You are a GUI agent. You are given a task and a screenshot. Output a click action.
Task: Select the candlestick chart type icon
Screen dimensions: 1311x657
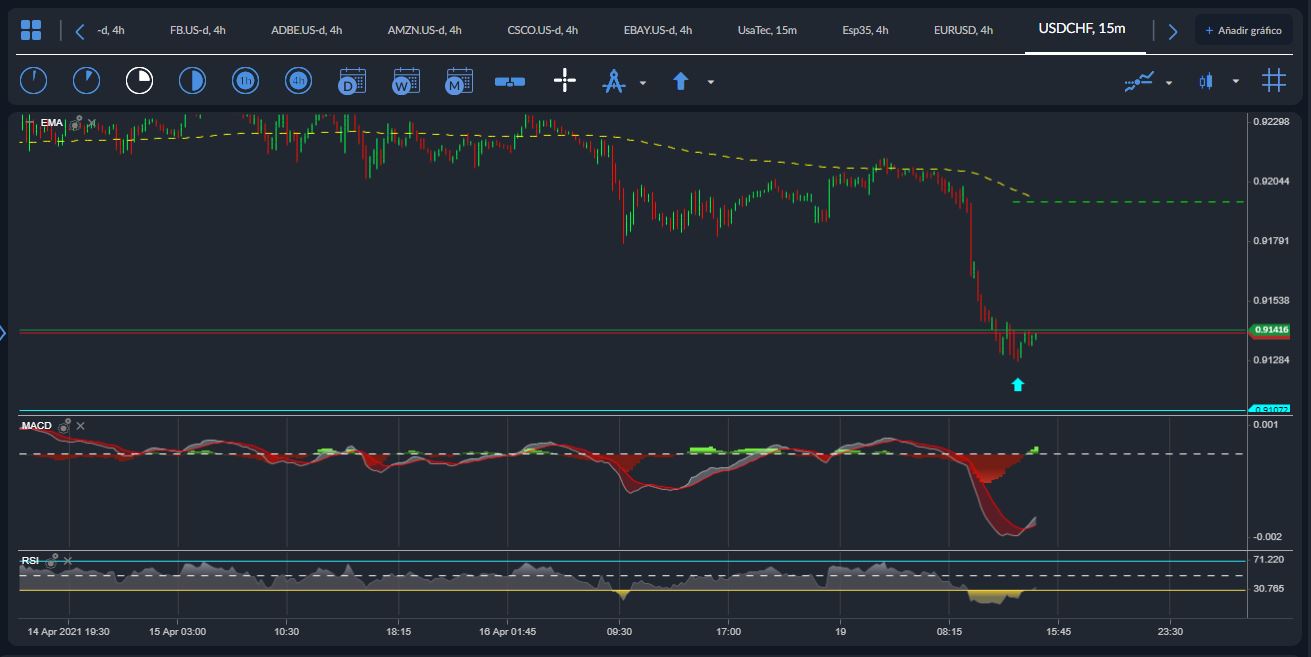coord(1205,80)
